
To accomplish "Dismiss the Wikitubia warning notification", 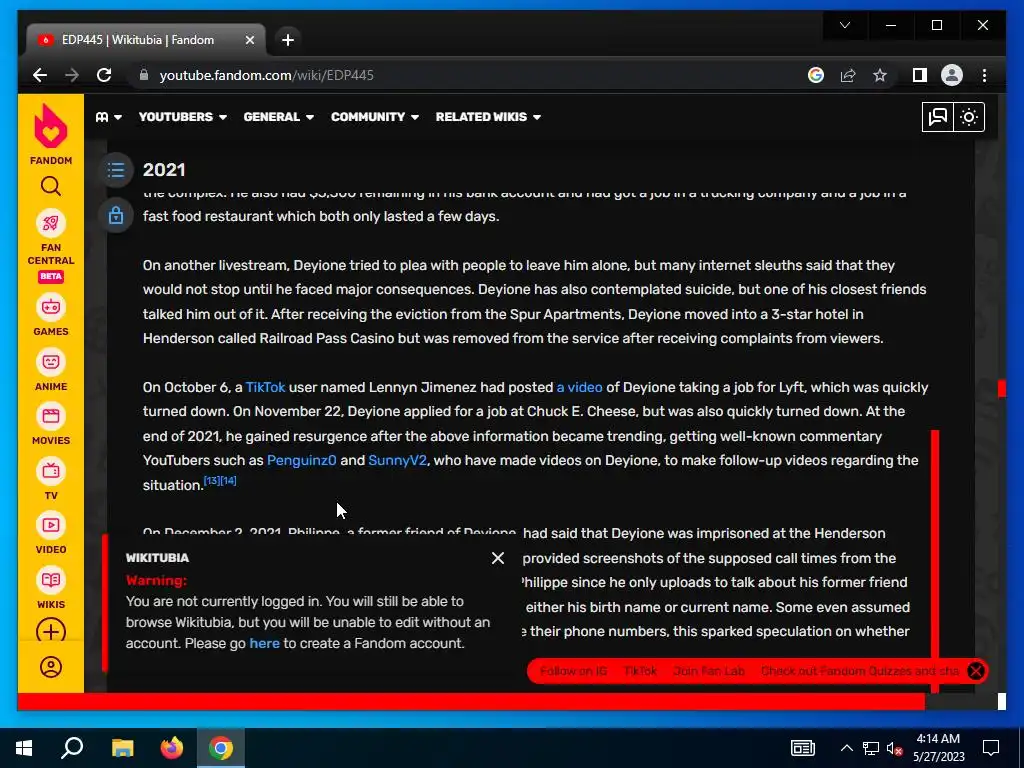I will click(498, 558).
